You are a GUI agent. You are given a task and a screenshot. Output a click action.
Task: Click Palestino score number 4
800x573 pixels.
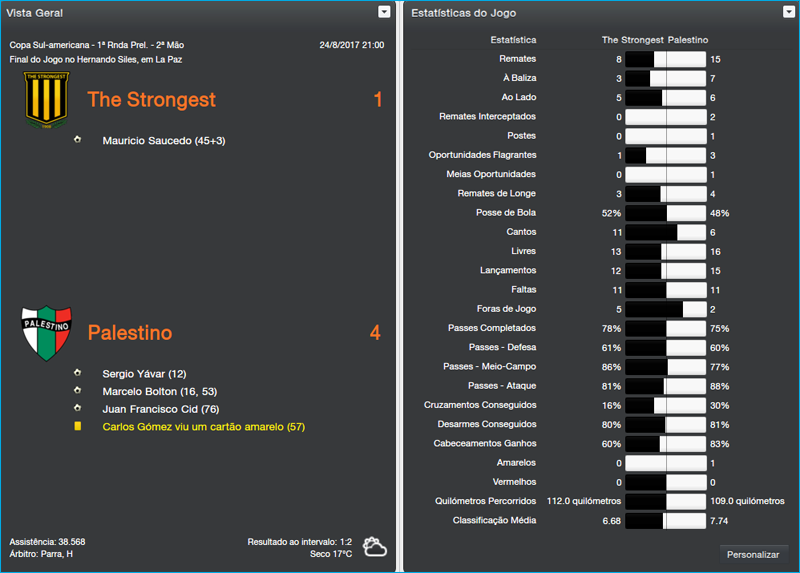pos(375,333)
